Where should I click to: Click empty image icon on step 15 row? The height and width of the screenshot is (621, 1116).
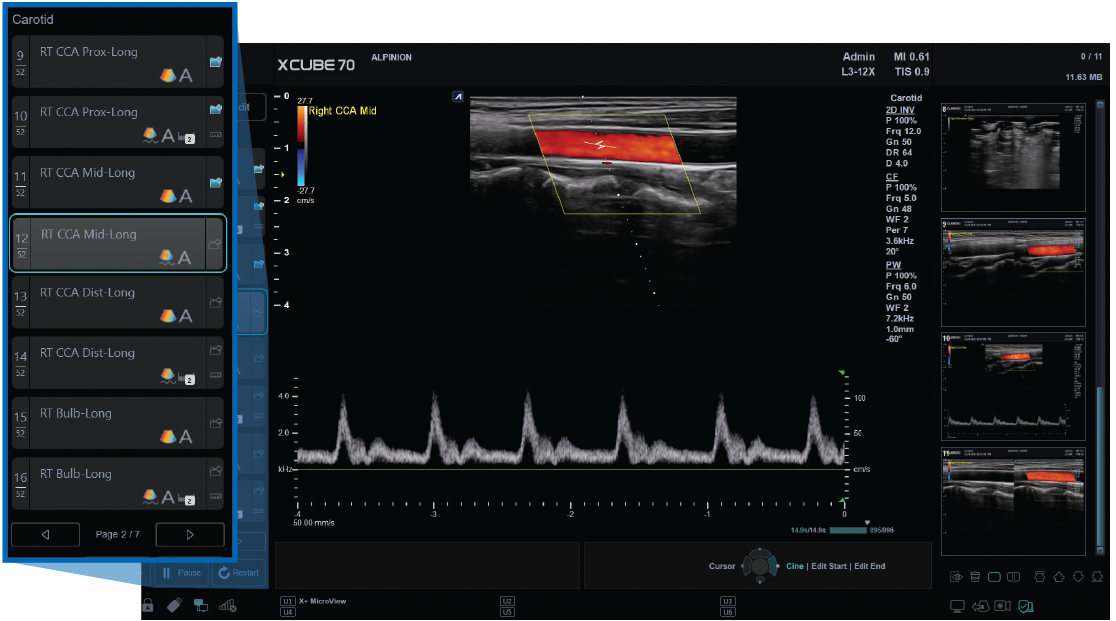click(216, 423)
